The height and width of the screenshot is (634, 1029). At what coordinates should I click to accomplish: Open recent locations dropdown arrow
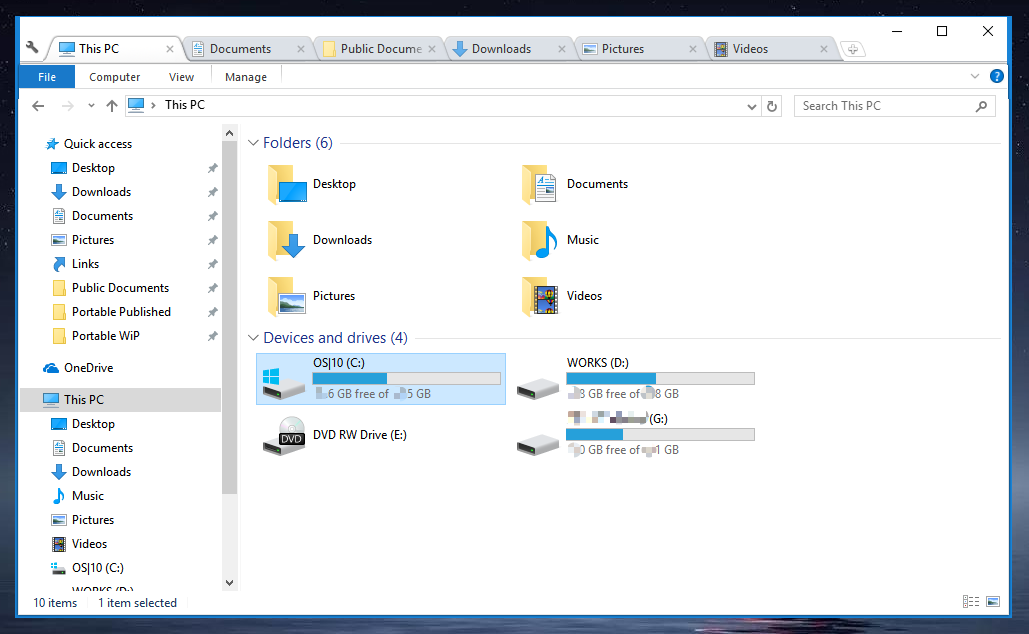point(91,106)
